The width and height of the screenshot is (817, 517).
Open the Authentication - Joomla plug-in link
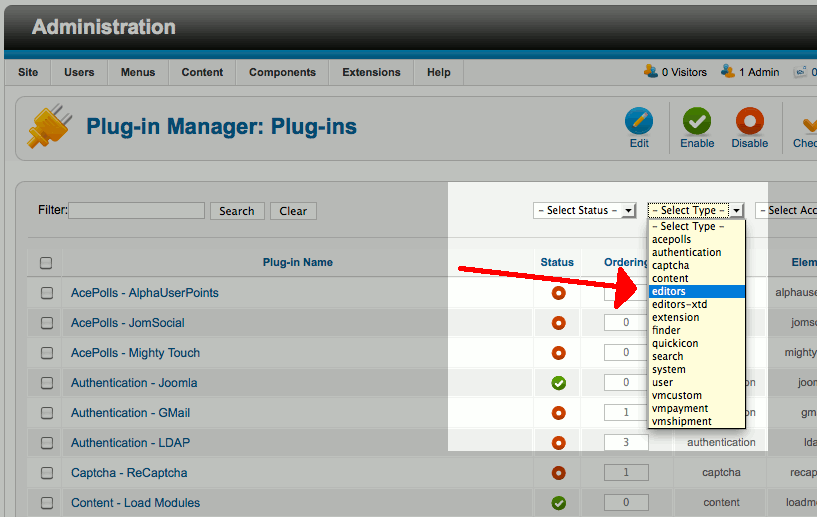pos(134,383)
